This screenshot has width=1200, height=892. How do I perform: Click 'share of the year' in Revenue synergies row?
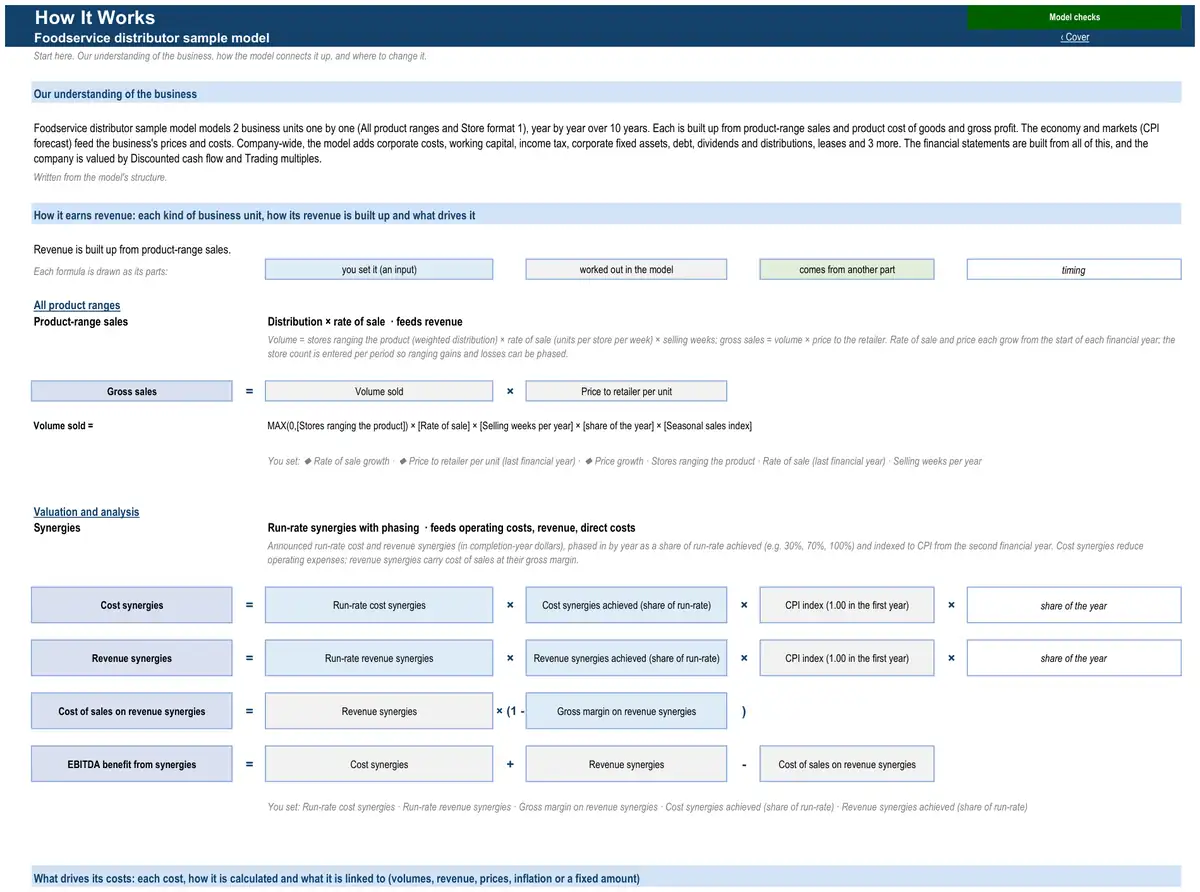pos(1074,658)
